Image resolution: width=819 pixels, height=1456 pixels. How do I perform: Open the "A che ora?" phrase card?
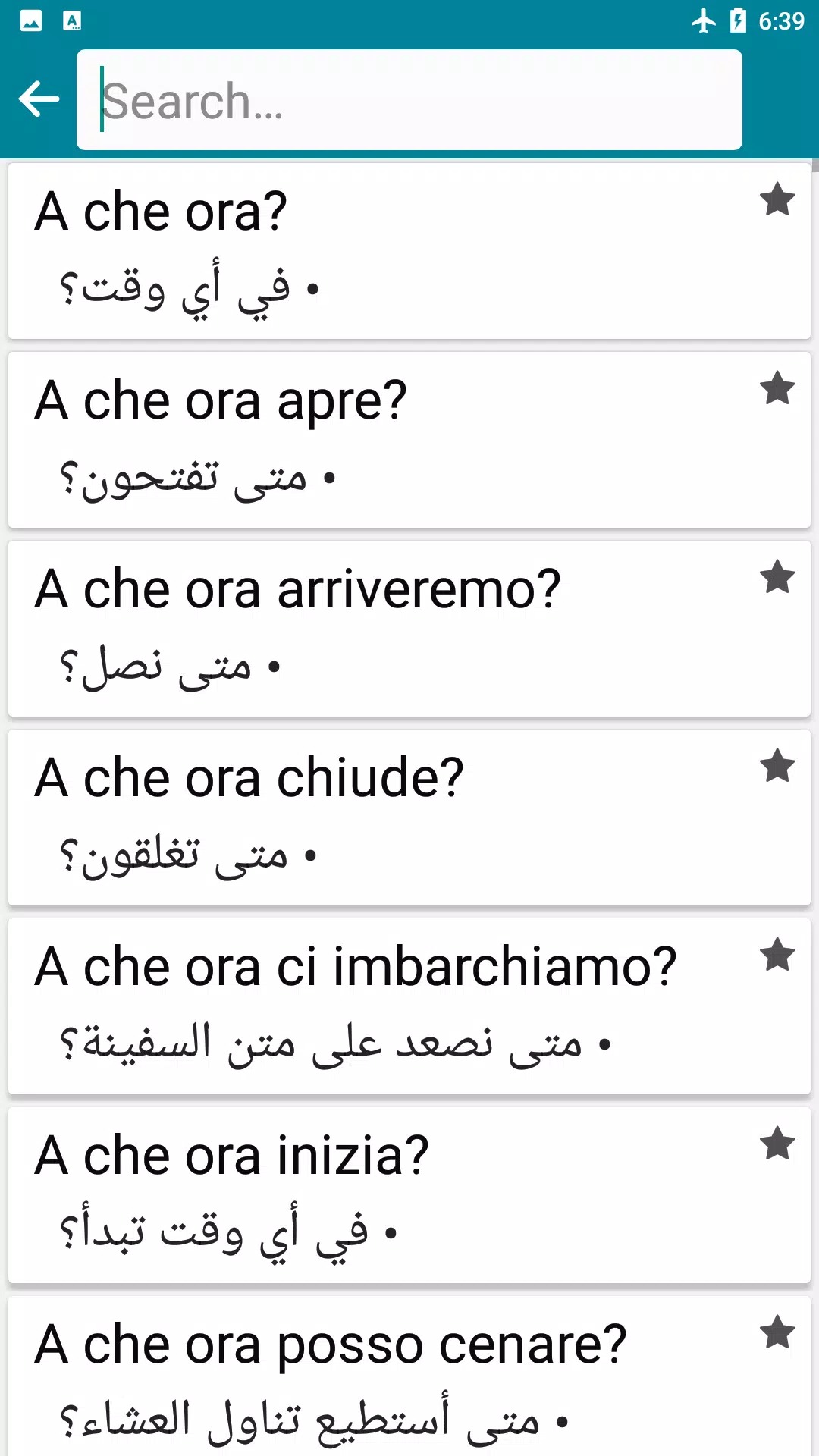click(x=379, y=250)
